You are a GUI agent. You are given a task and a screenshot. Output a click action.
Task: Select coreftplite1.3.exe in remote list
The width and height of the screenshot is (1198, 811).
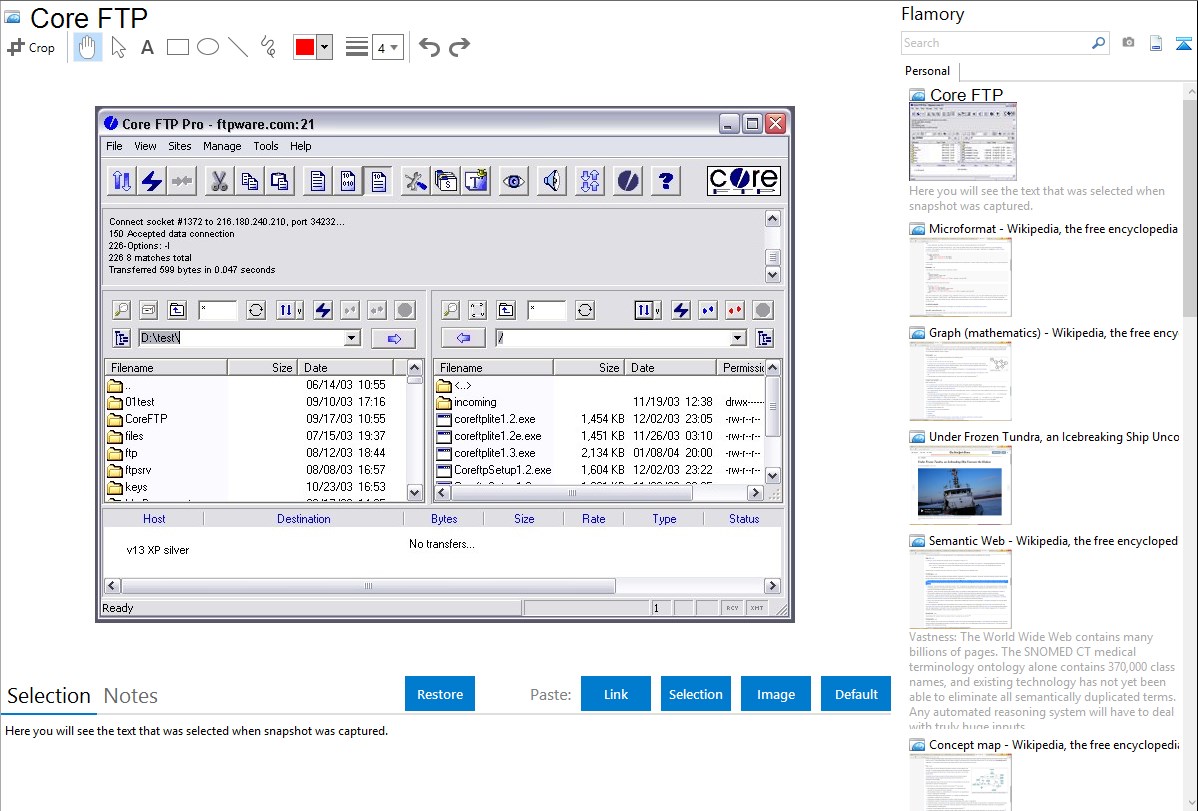click(x=494, y=453)
